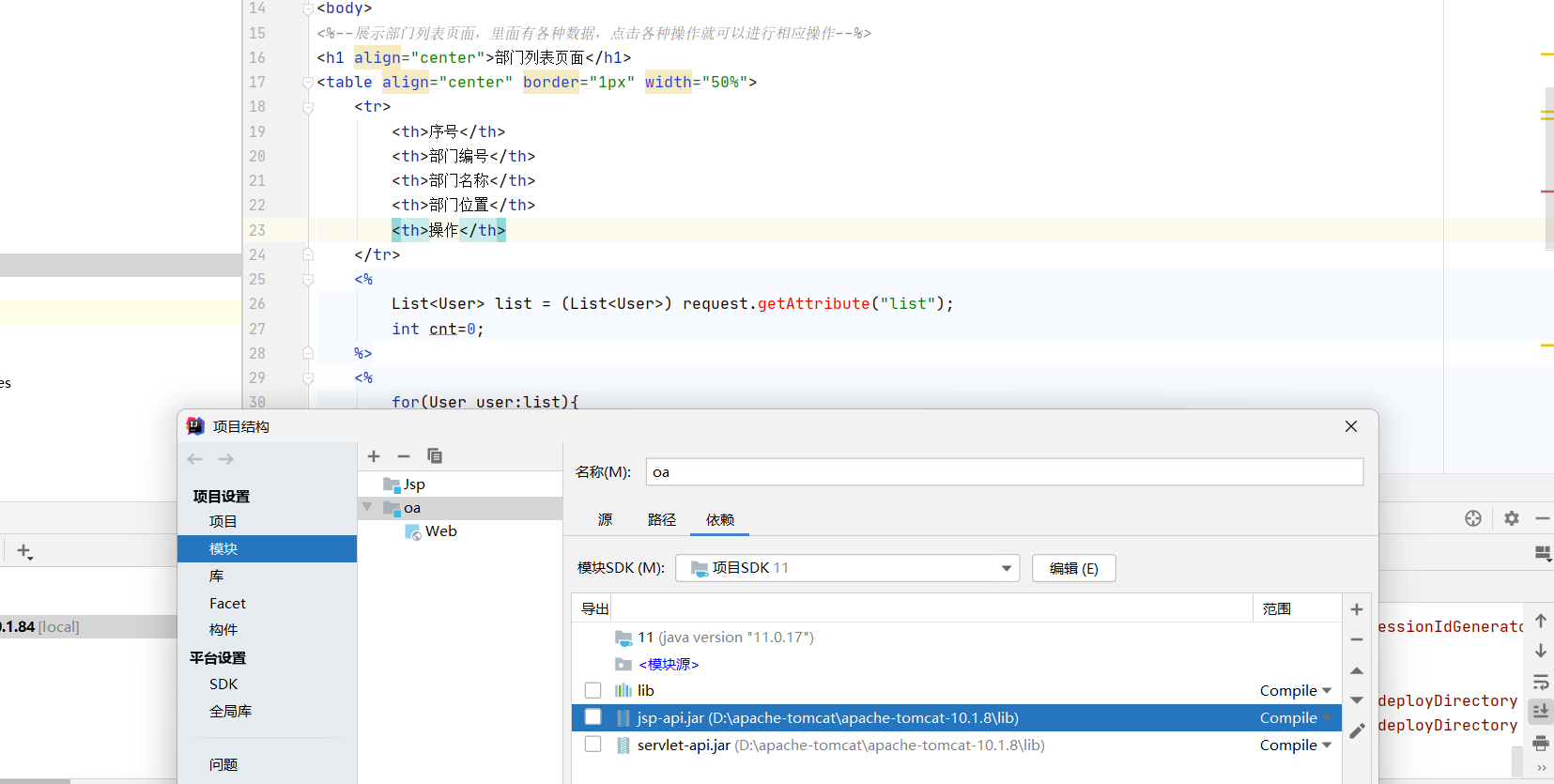The width and height of the screenshot is (1554, 784).
Task: Click the add dependency plus icon
Action: [x=1357, y=609]
